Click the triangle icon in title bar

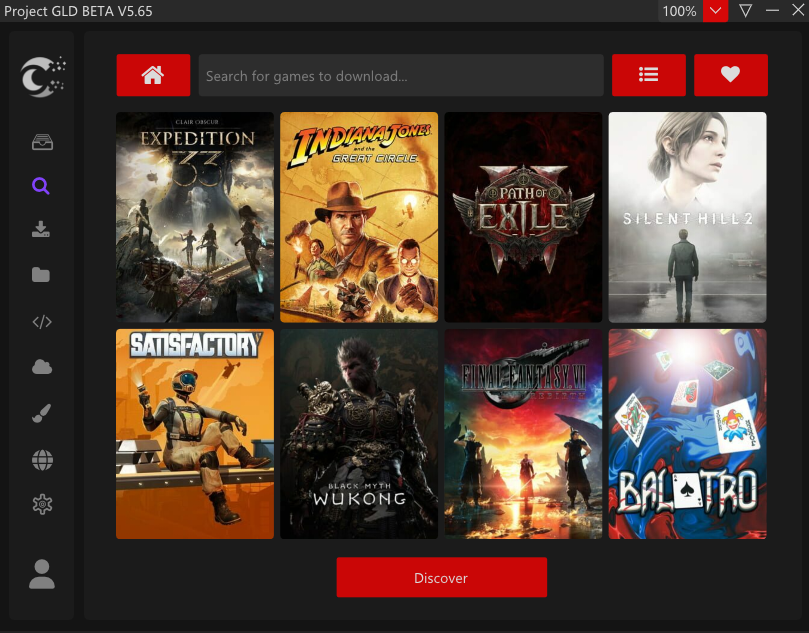(x=745, y=11)
